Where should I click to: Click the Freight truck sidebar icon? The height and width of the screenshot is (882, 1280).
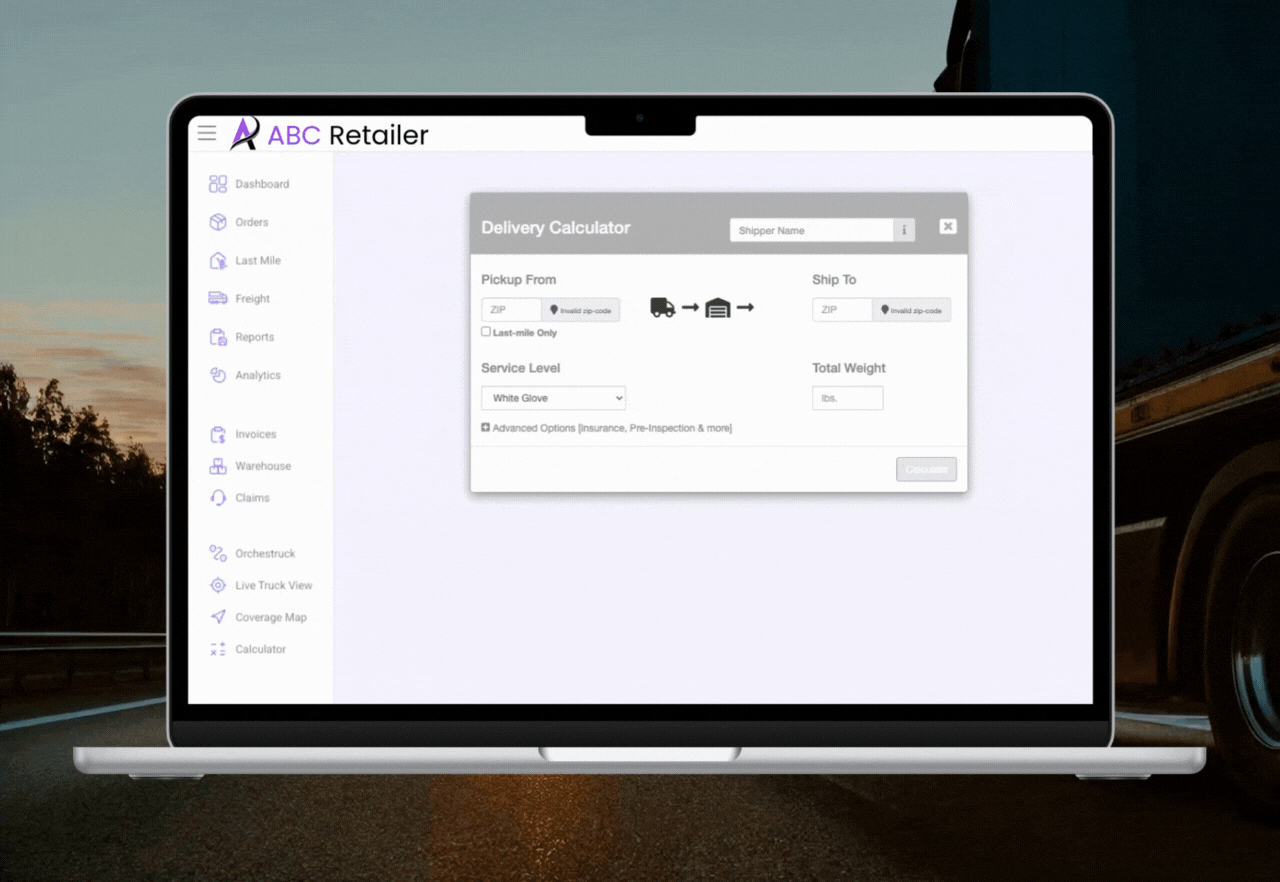217,298
